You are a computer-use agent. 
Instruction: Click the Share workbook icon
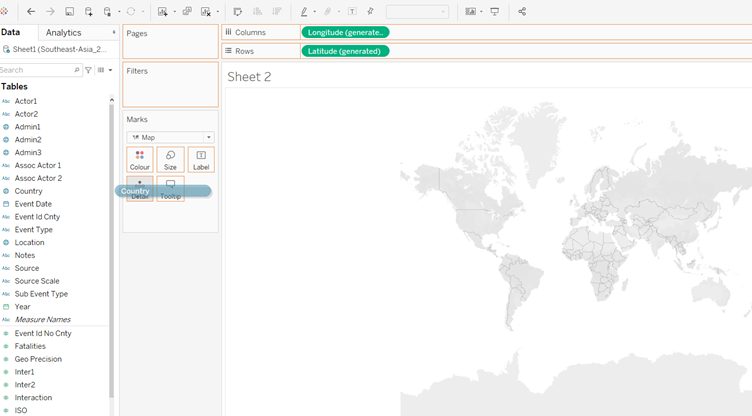522,12
